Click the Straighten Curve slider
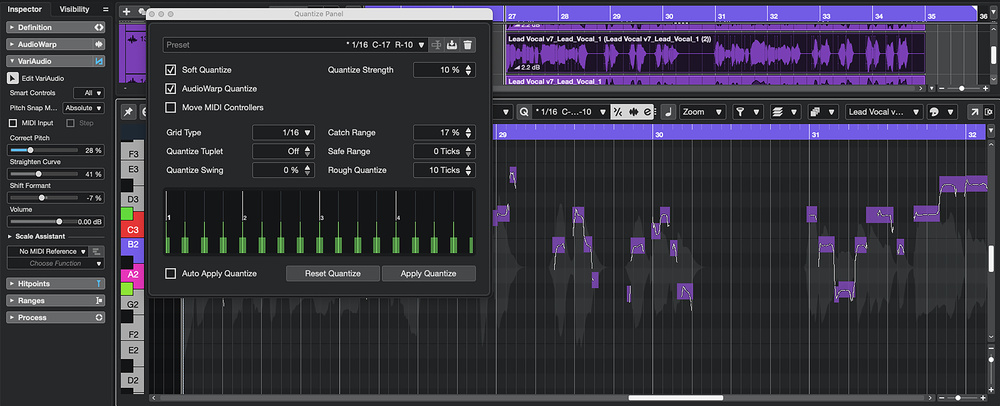The width and height of the screenshot is (1000, 406). click(x=40, y=174)
